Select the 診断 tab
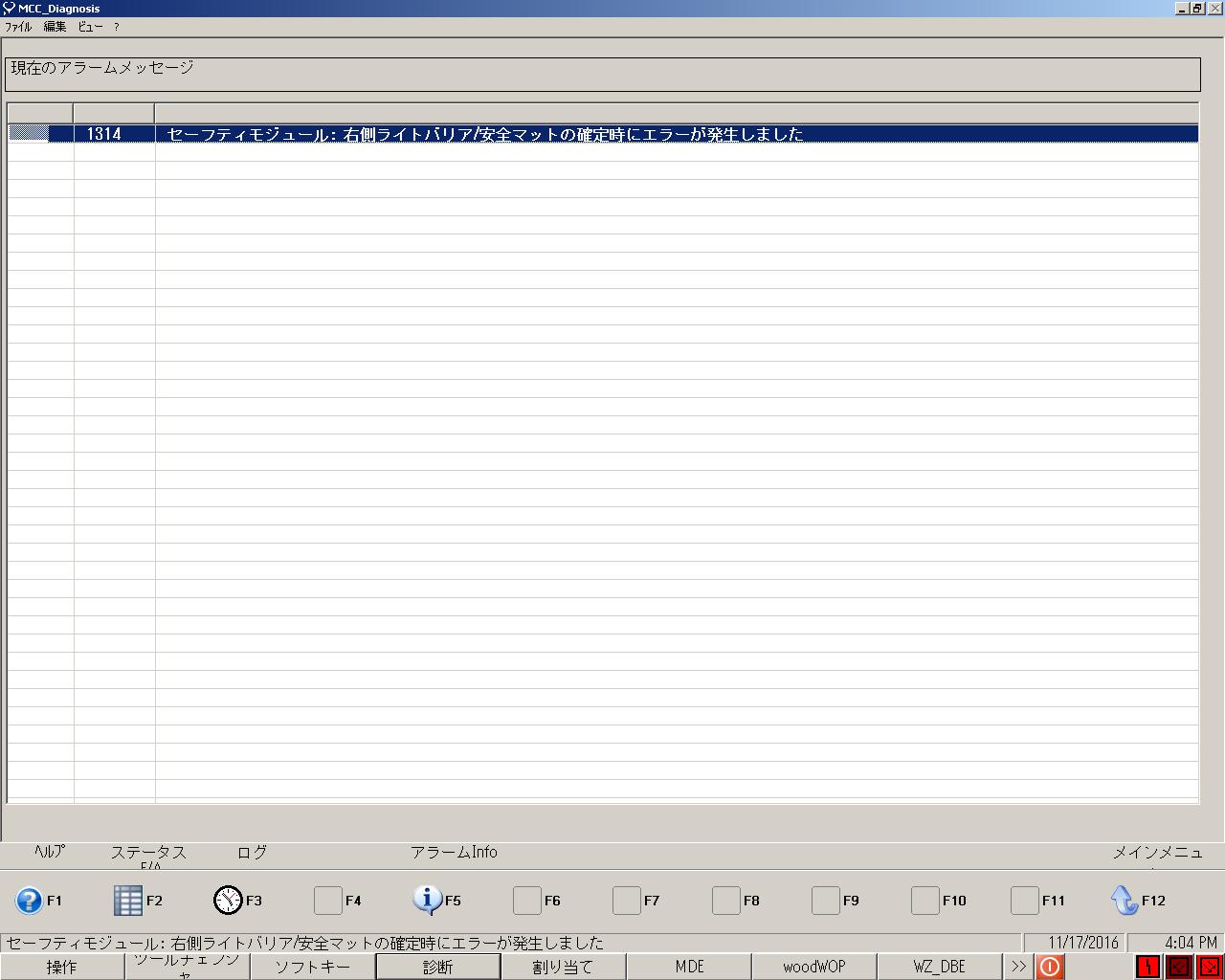The image size is (1225, 980). point(438,967)
